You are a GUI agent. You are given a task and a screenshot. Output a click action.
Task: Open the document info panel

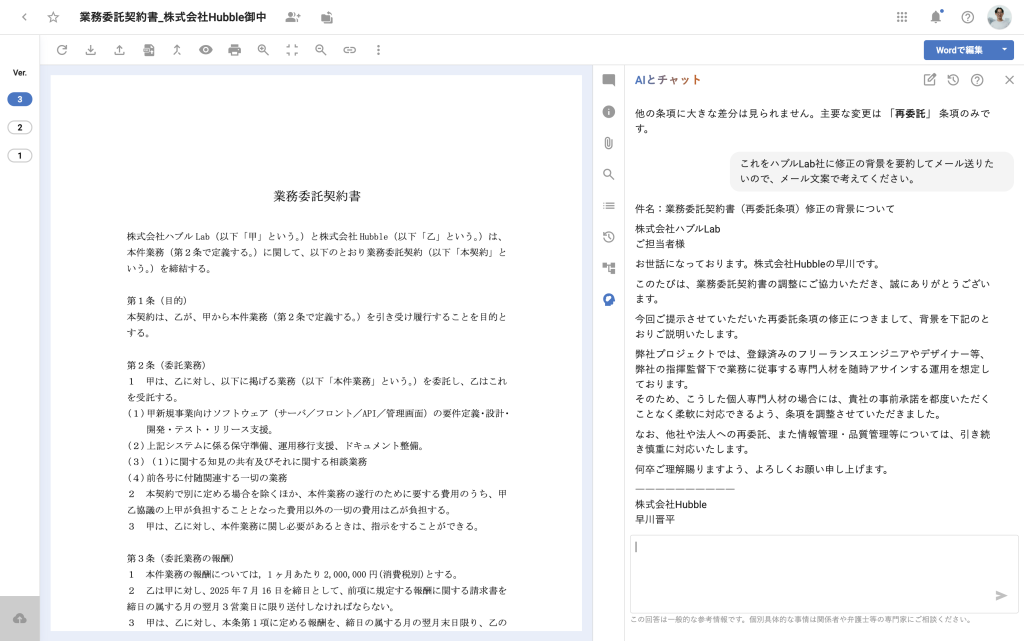point(609,112)
